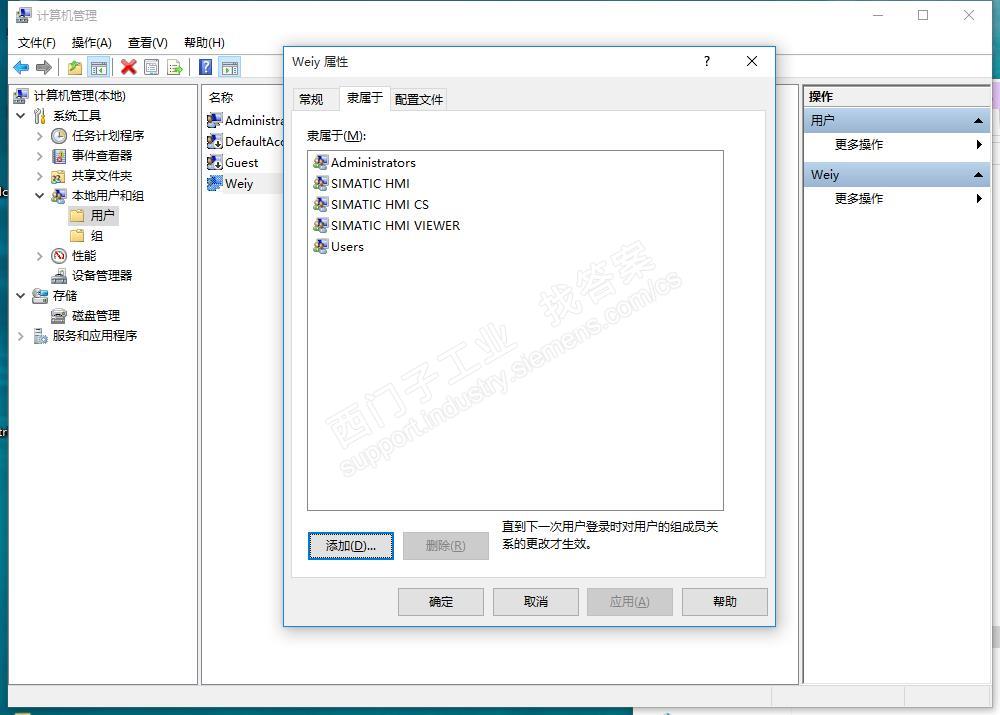Image resolution: width=1000 pixels, height=715 pixels.
Task: Select the SIMATIC HMI CS group entry
Action: click(371, 205)
